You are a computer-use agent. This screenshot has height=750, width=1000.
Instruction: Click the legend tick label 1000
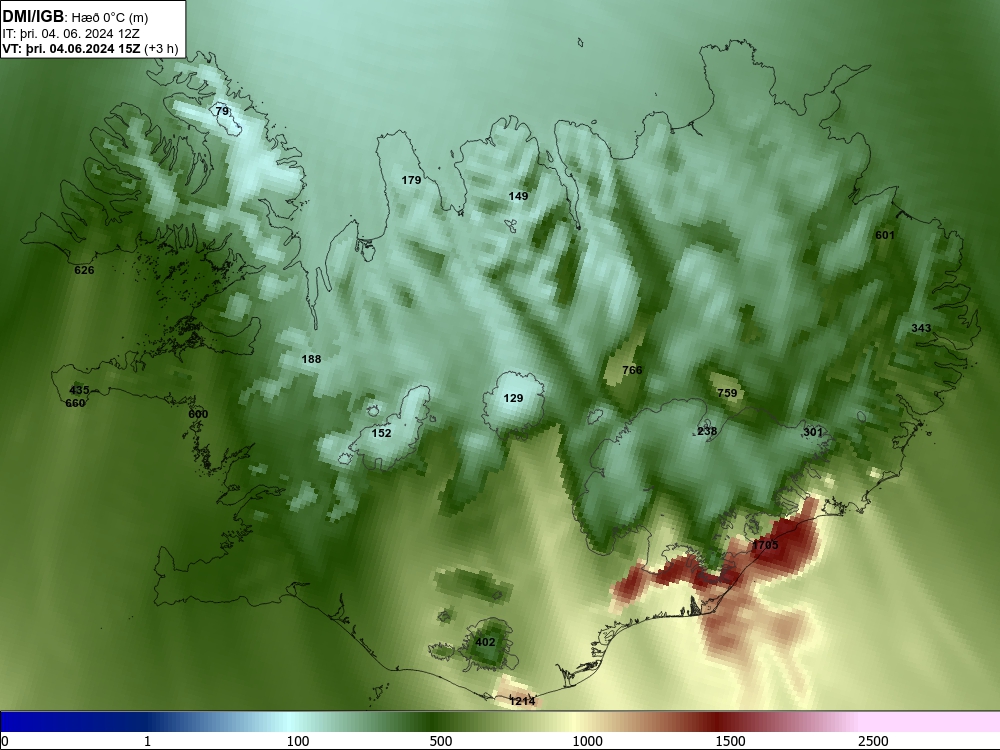587,741
